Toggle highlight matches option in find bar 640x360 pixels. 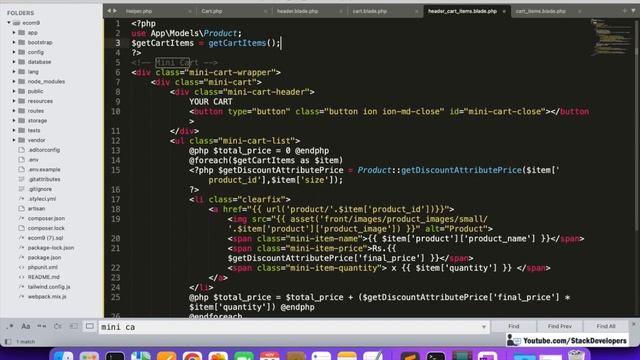pos(90,326)
